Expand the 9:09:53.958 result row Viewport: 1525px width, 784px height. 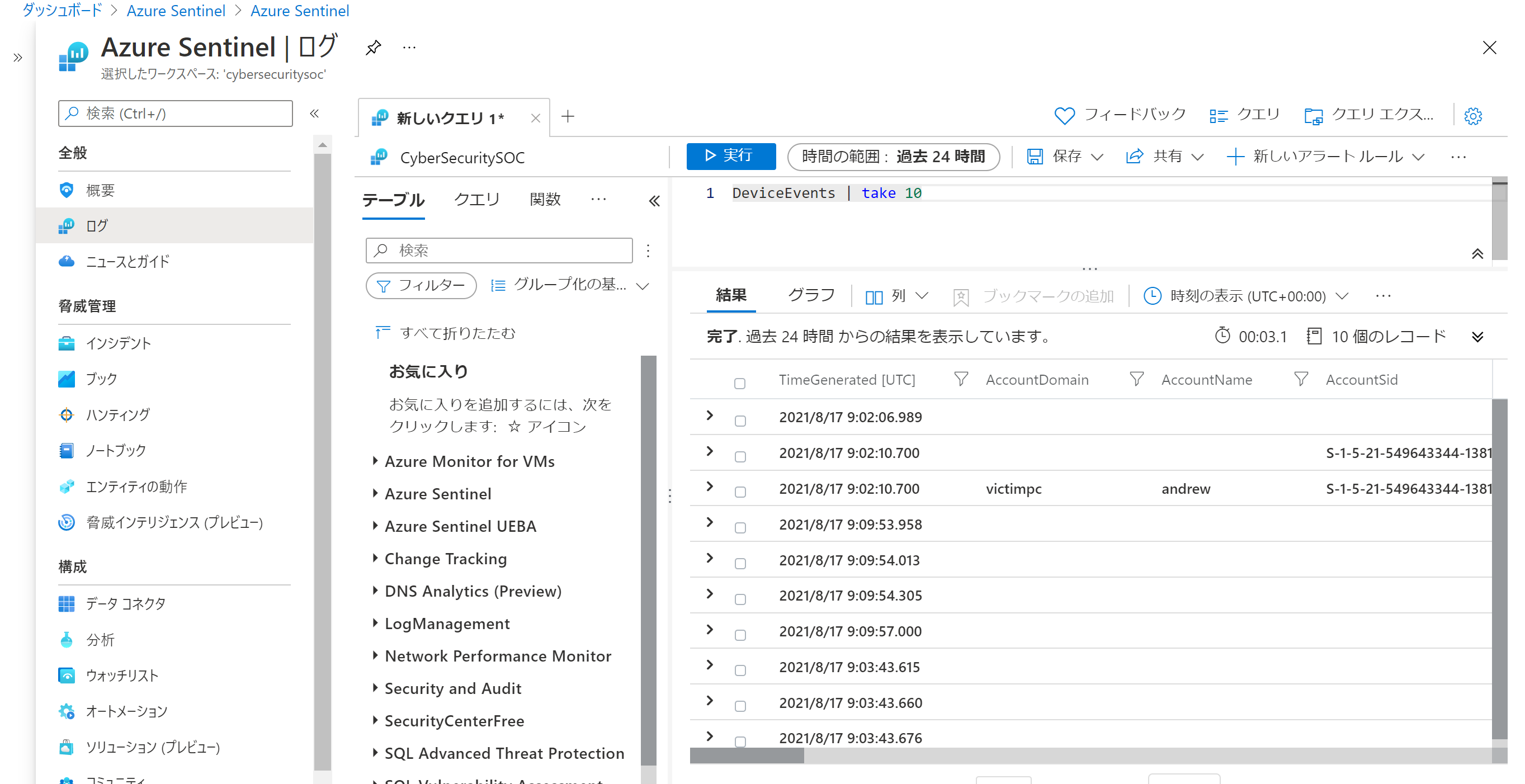point(709,522)
